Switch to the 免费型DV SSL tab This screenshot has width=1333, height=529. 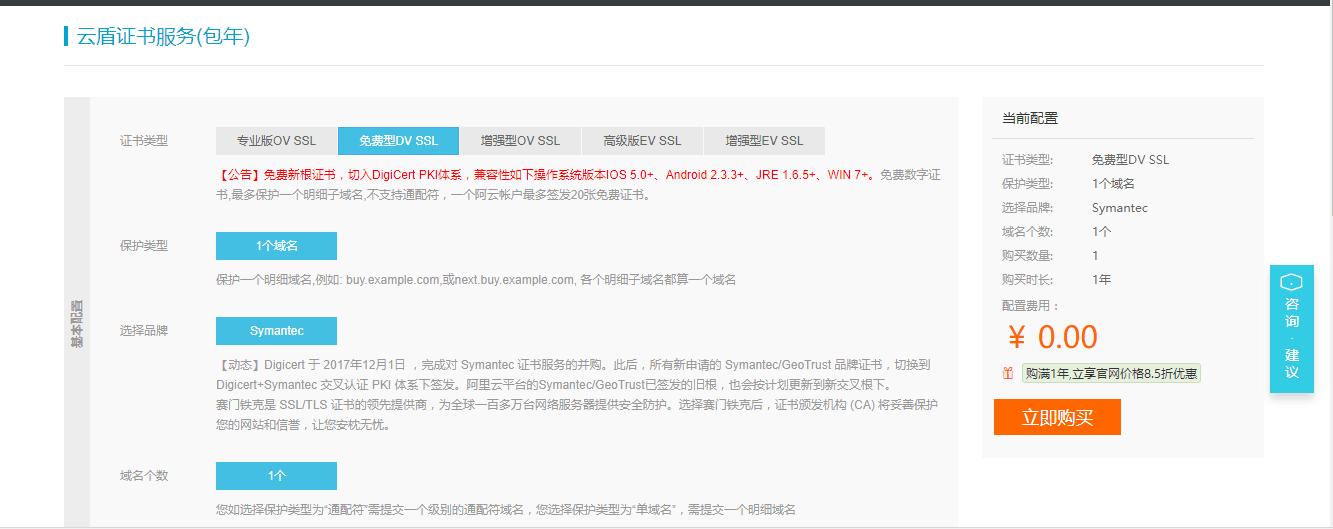398,141
